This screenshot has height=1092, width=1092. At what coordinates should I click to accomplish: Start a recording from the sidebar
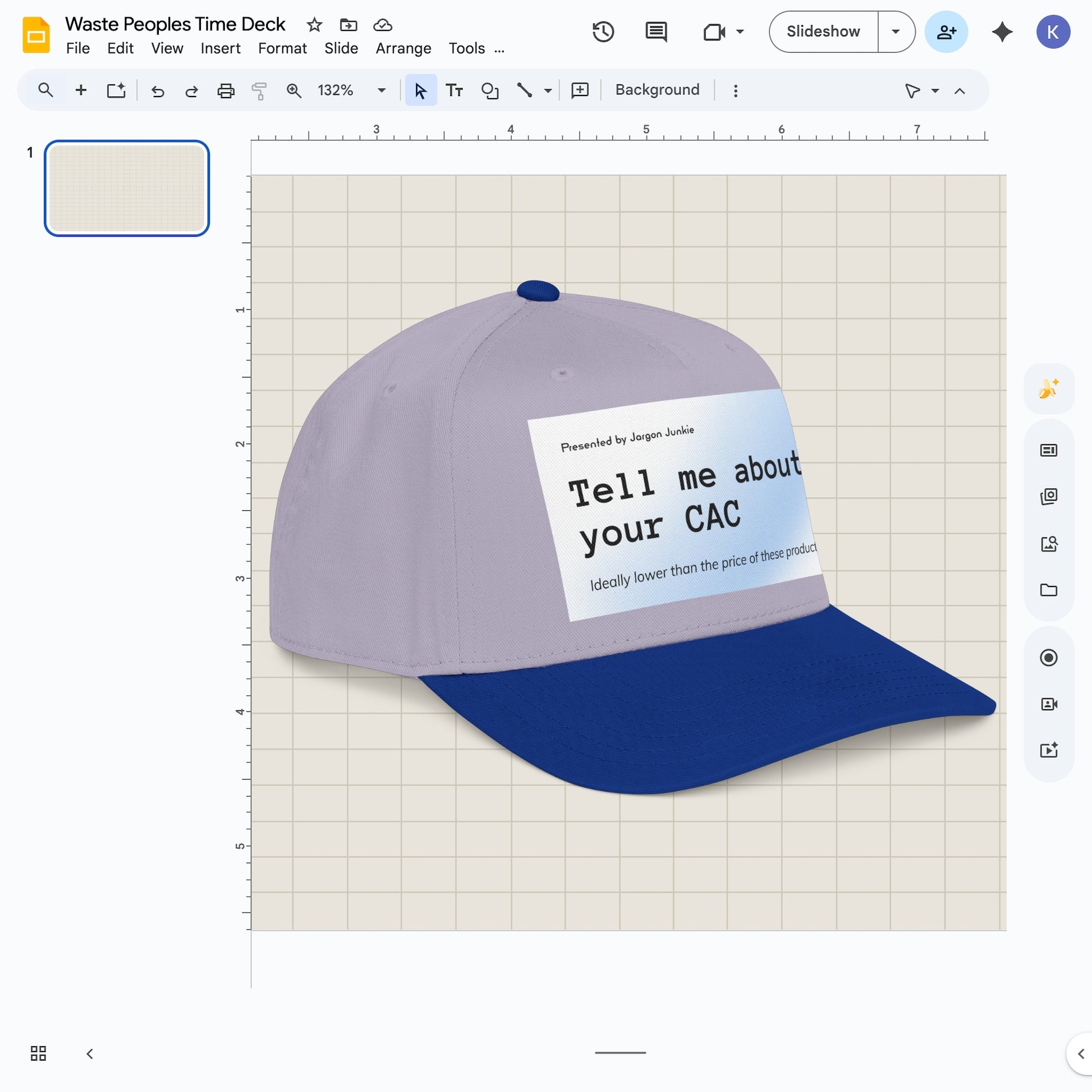click(x=1049, y=657)
